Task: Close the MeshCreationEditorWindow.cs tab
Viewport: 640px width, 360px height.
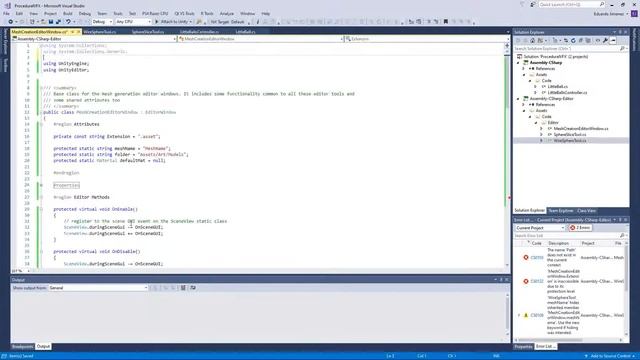Action: click(x=78, y=32)
